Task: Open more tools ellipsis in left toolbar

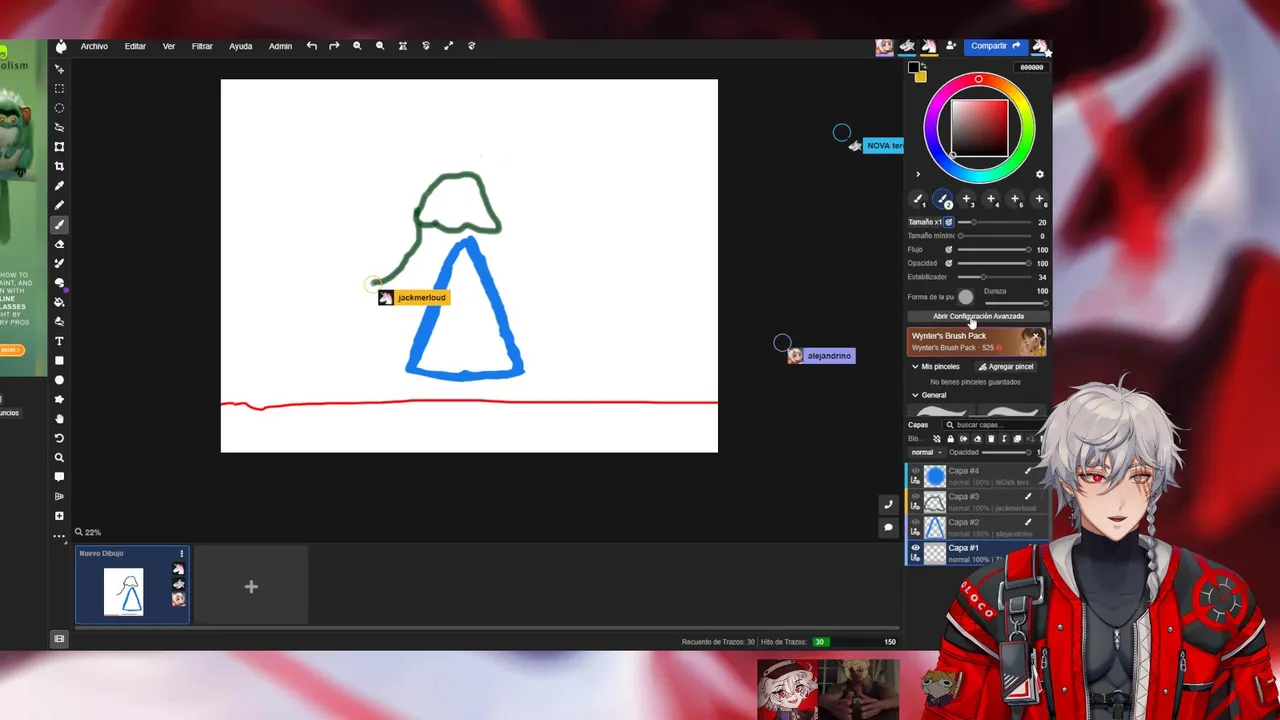Action: [x=59, y=536]
